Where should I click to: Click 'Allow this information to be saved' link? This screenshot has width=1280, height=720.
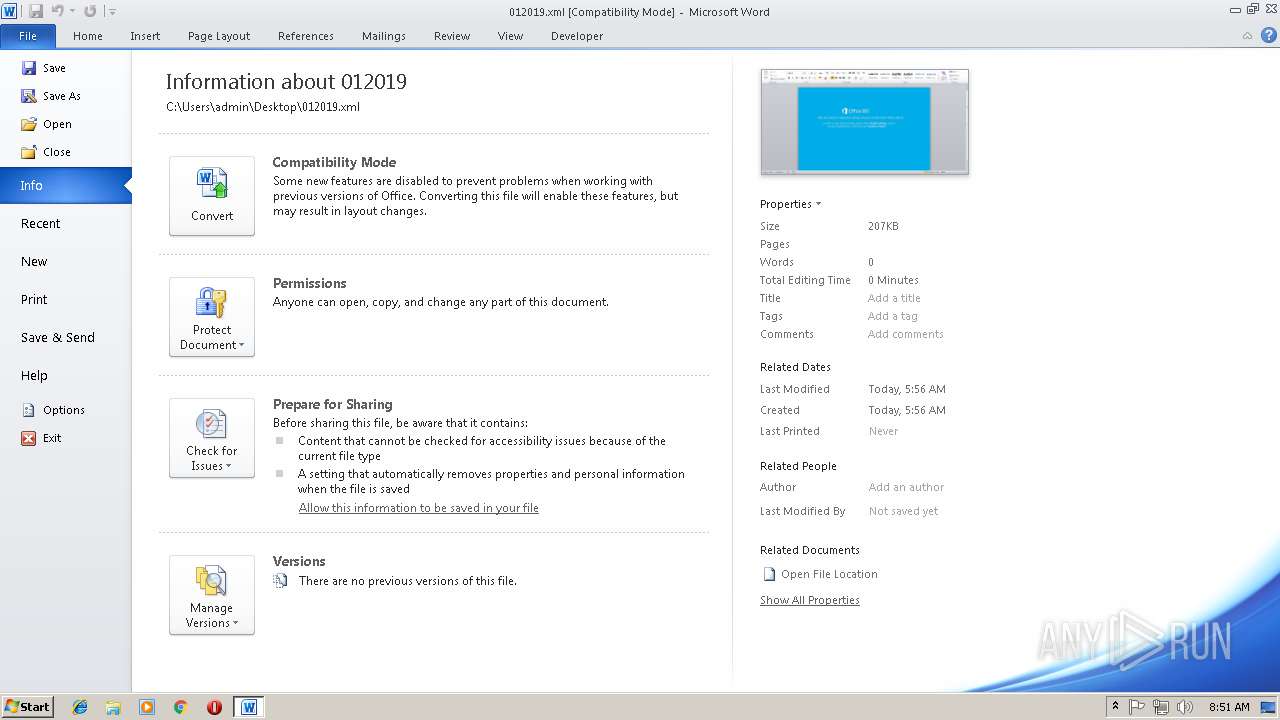(x=419, y=508)
